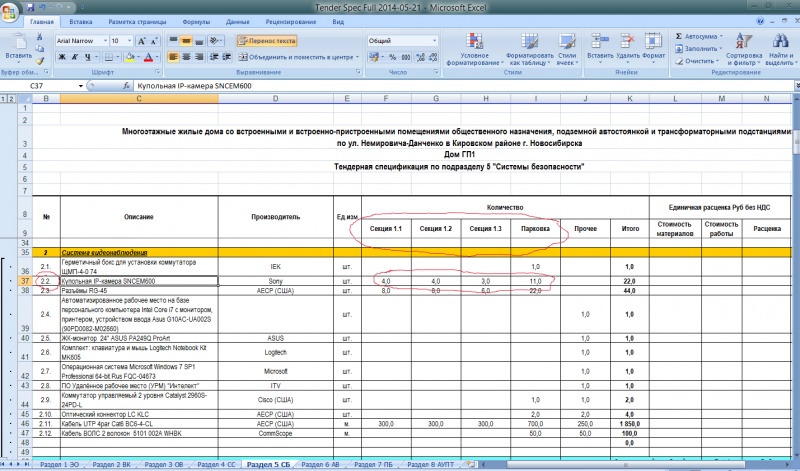Screen dimensions: 800x471
Task: Toggle outline level 1 button
Action: [x=4, y=99]
